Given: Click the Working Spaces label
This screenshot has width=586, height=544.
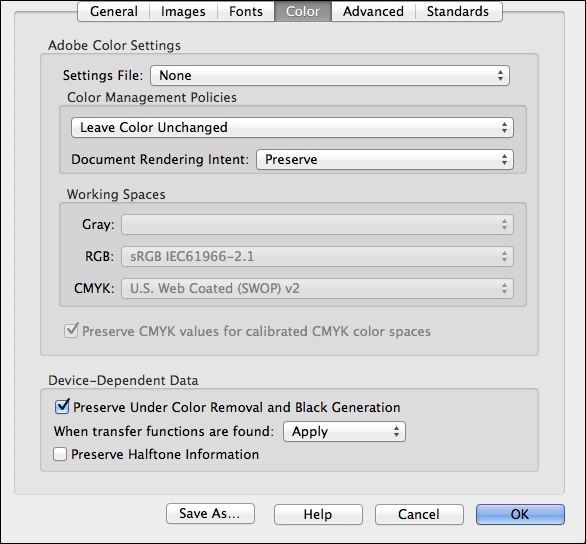Looking at the screenshot, I should tap(116, 195).
